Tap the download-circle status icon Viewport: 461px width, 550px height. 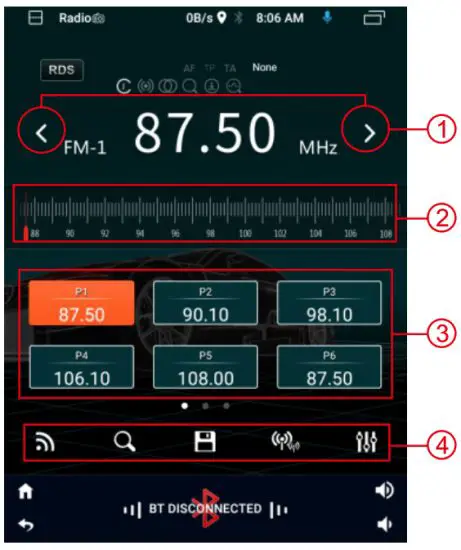tap(212, 86)
